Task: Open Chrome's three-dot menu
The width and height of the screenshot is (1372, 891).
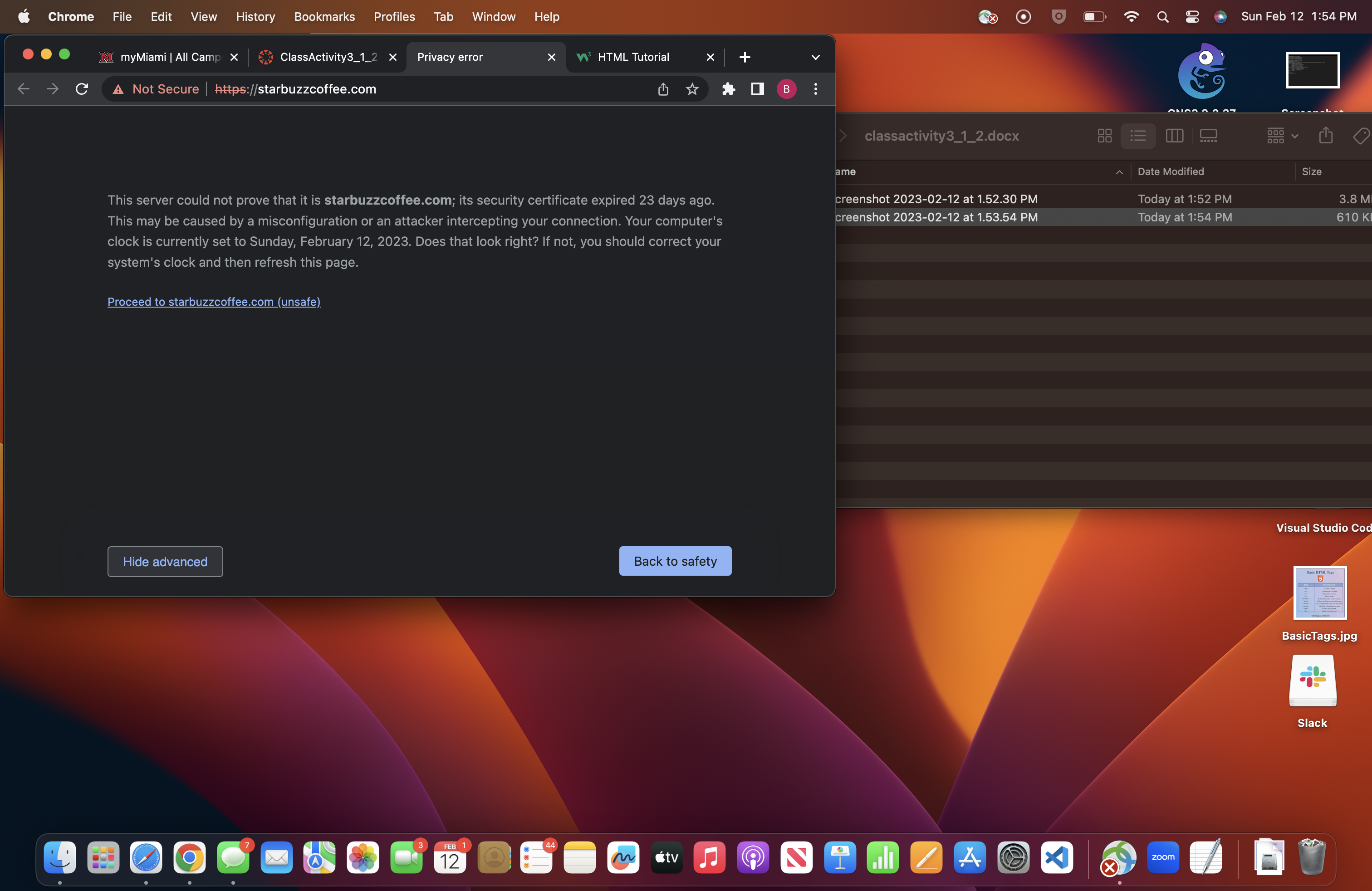Action: 815,89
